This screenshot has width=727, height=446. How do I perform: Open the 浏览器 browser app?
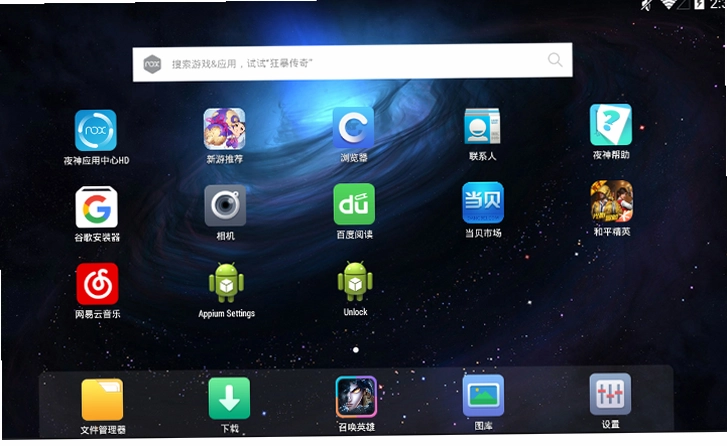click(353, 127)
